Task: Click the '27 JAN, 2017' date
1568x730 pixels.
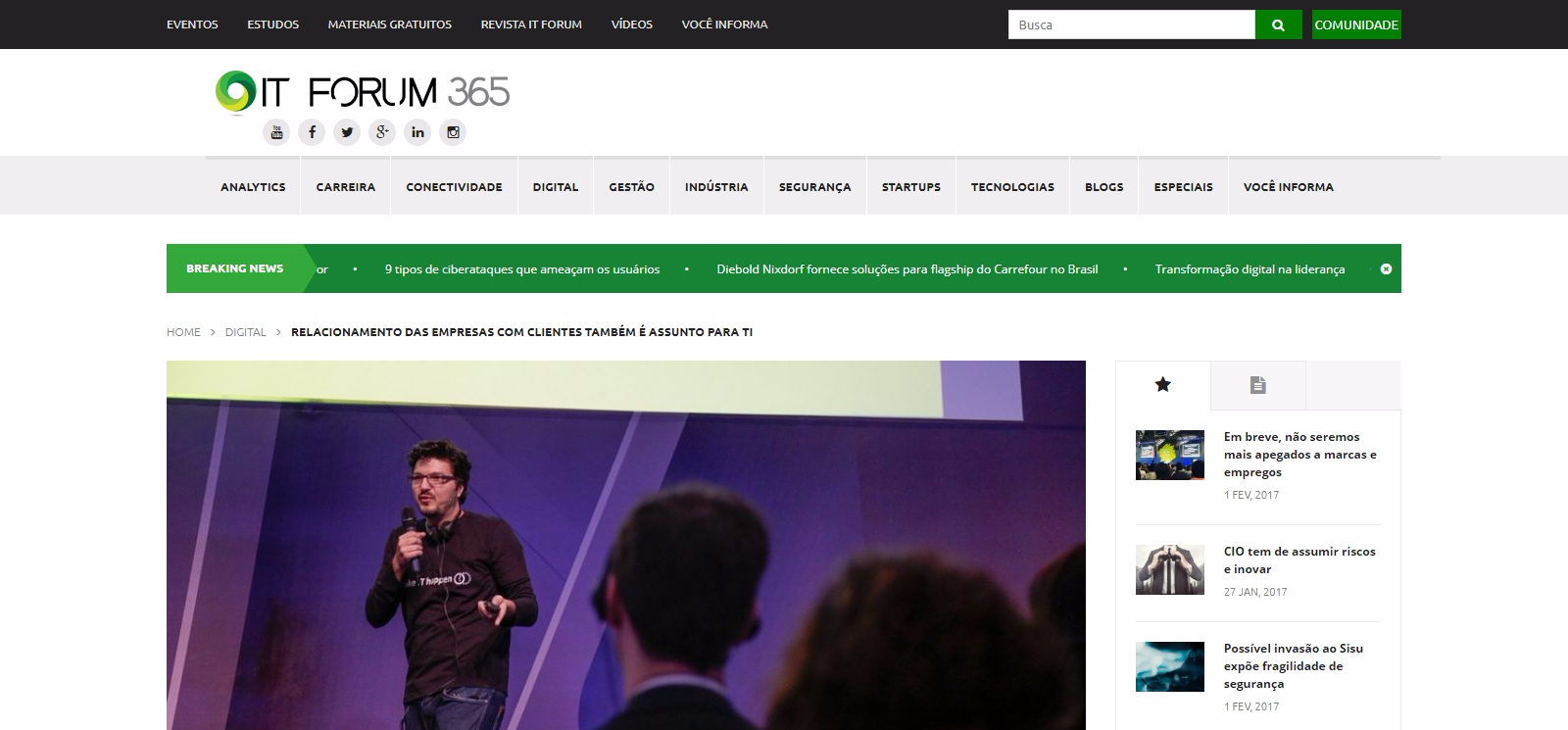Action: coord(1255,592)
